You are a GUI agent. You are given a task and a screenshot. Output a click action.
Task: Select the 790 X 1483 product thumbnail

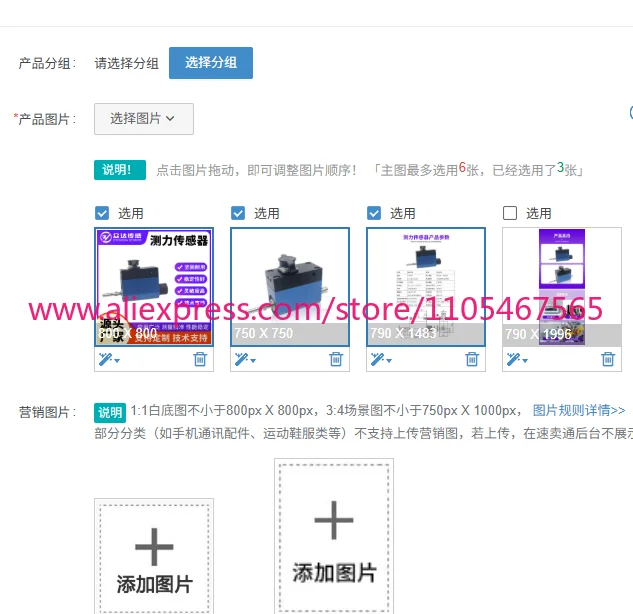click(426, 287)
